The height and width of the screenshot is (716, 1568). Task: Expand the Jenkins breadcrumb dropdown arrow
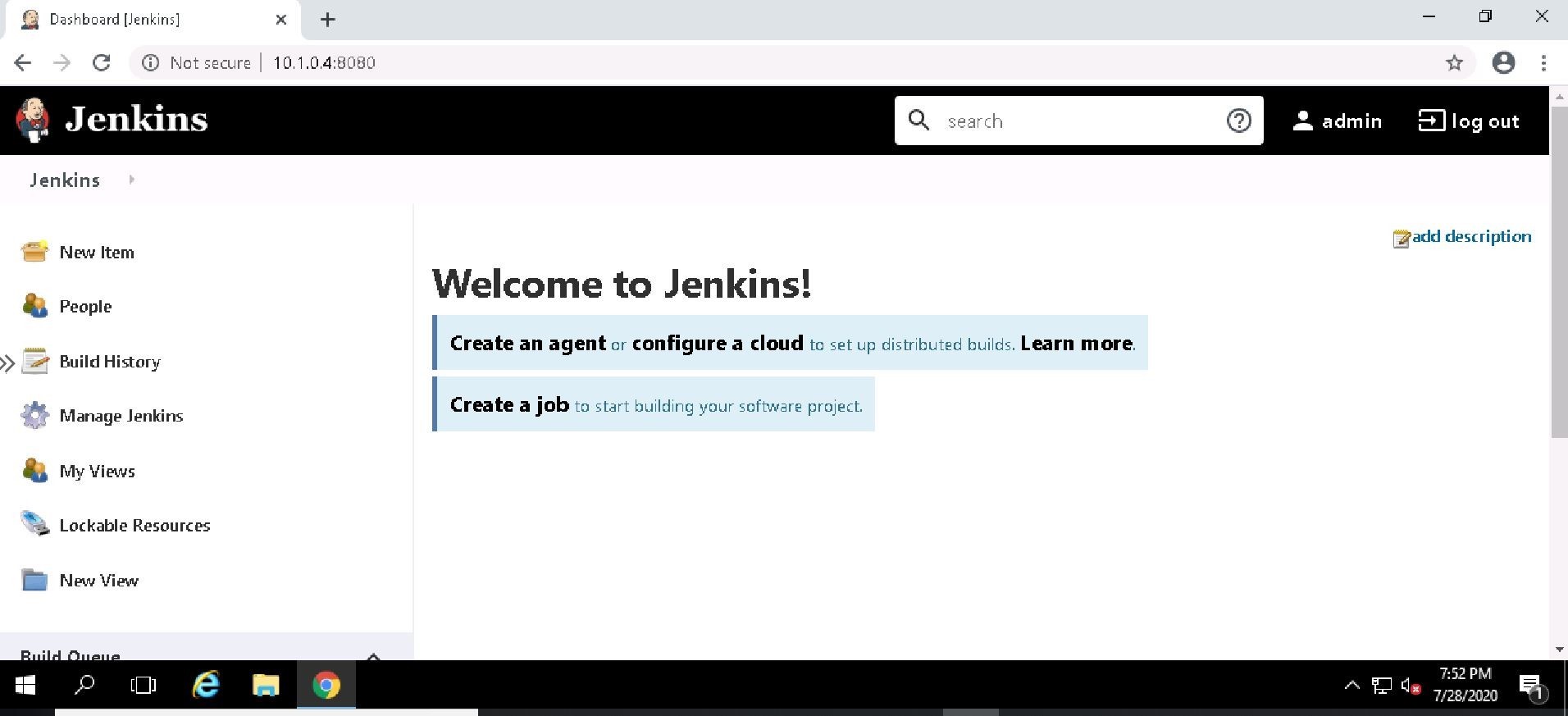(131, 180)
